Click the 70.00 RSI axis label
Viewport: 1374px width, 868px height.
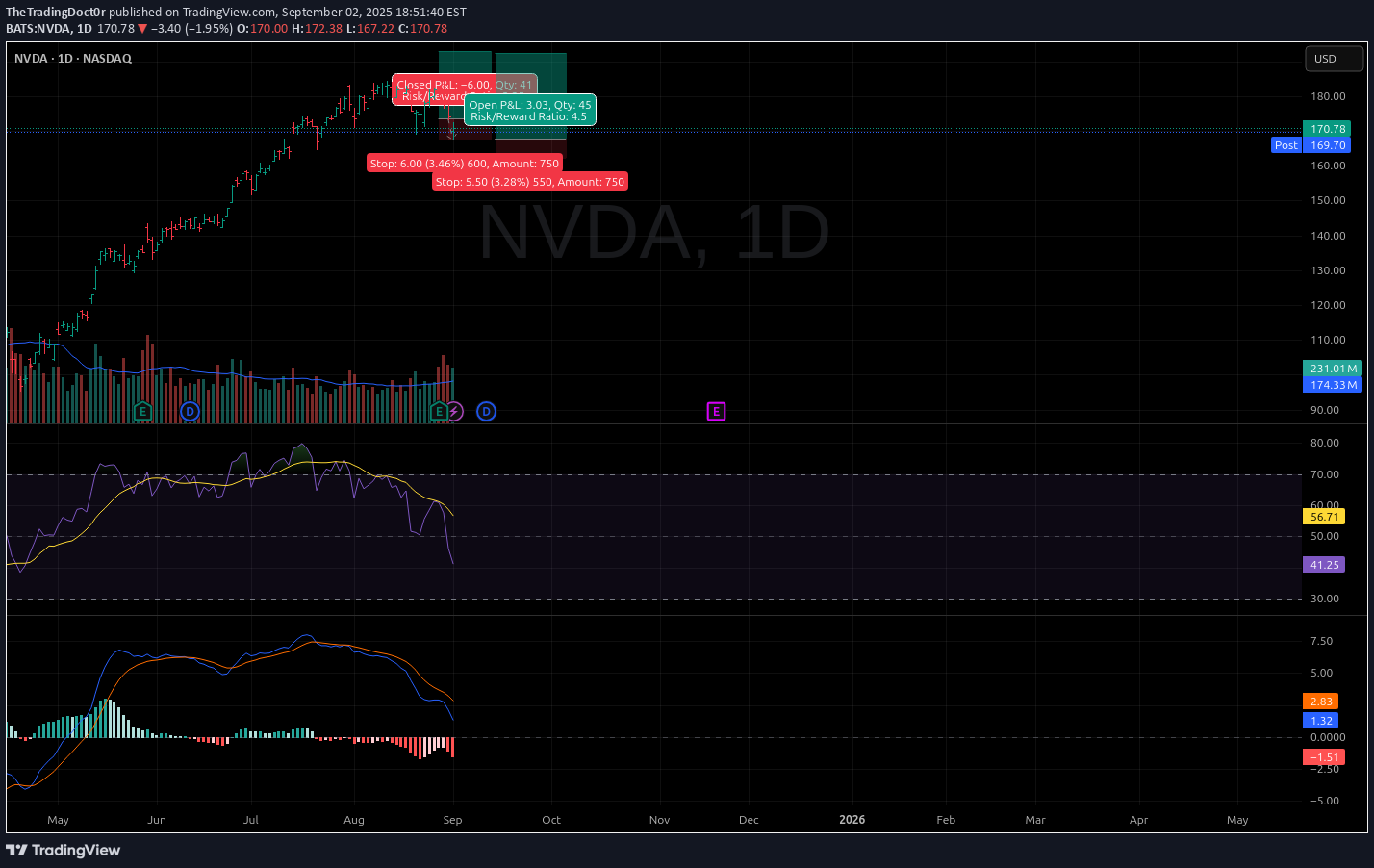click(x=1325, y=474)
